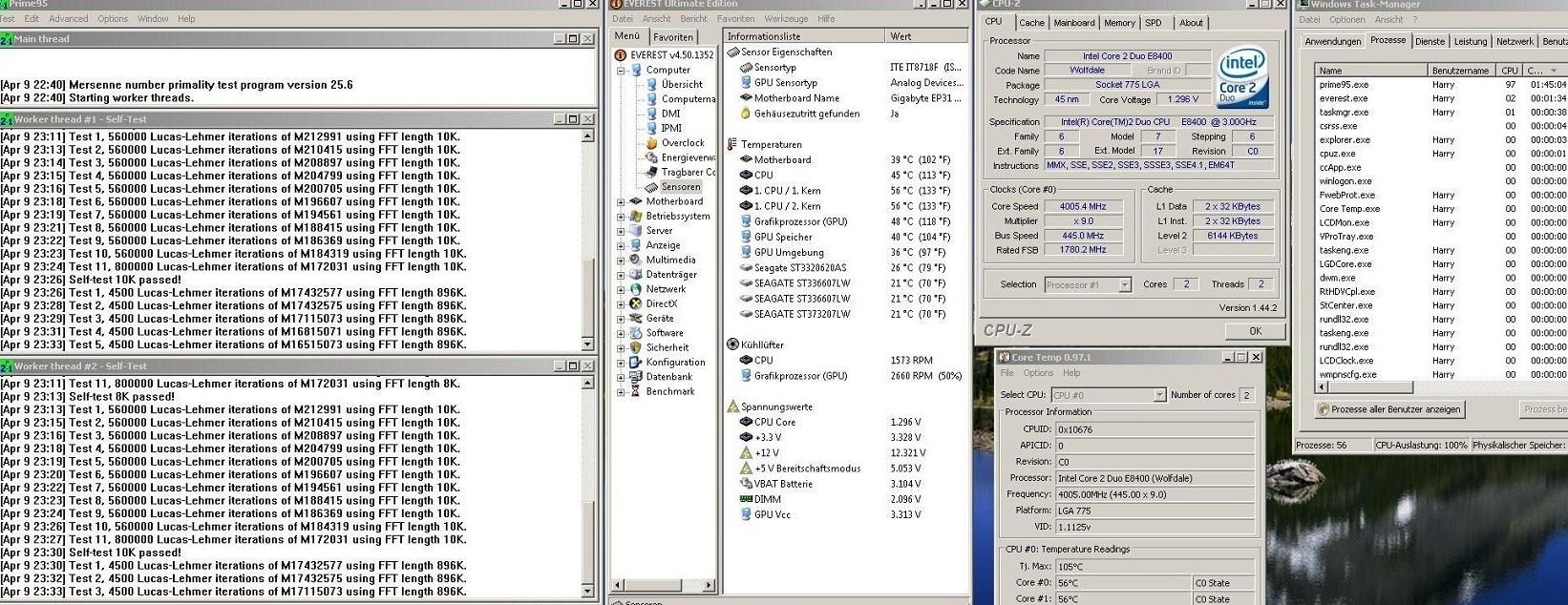The width and height of the screenshot is (1568, 605).
Task: Click the EVEREST v4.50.1352 root info icon
Action: (621, 55)
